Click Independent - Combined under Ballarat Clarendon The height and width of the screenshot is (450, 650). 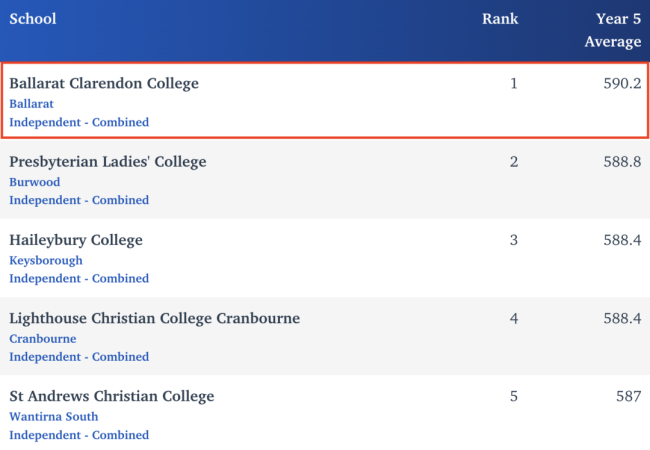pos(79,122)
